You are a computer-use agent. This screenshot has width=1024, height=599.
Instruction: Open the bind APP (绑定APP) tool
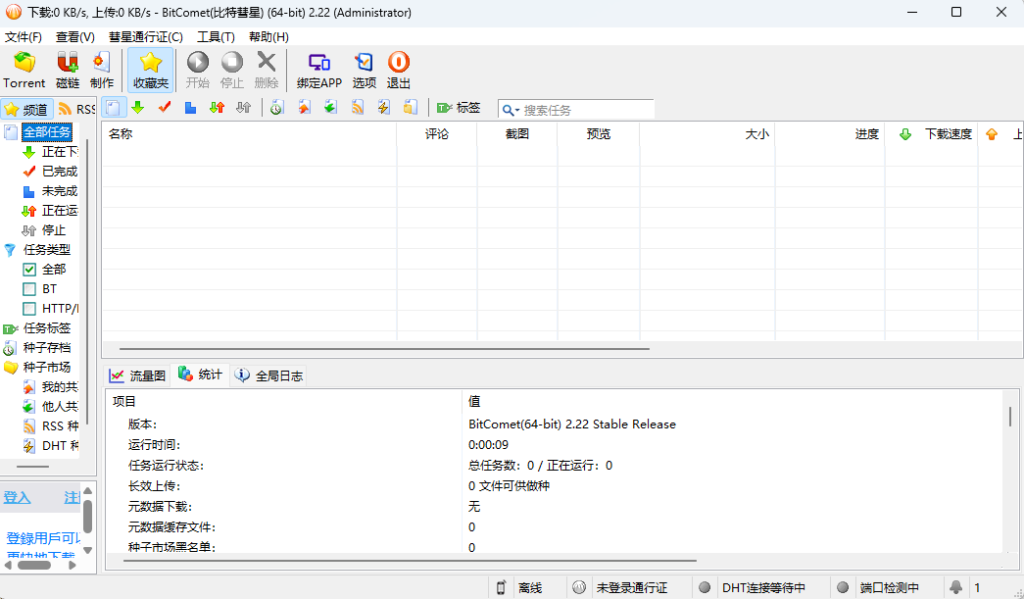pos(319,70)
